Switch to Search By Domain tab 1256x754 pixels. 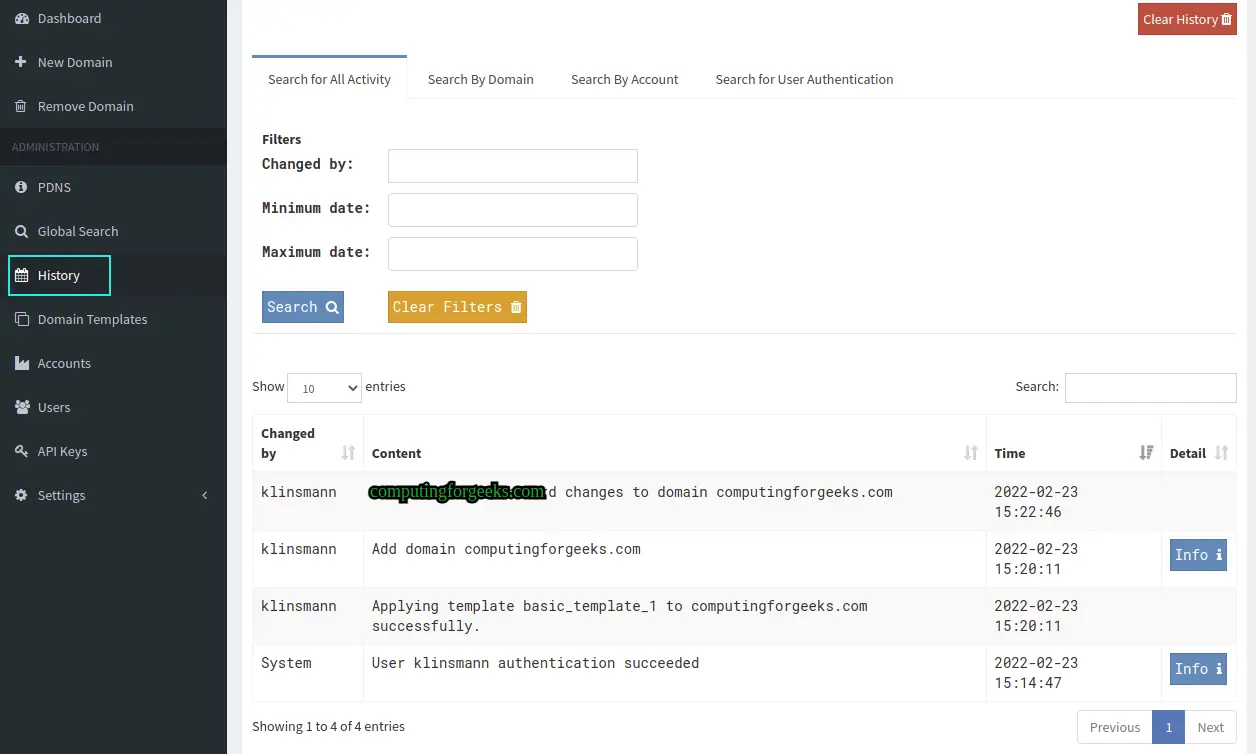(480, 79)
